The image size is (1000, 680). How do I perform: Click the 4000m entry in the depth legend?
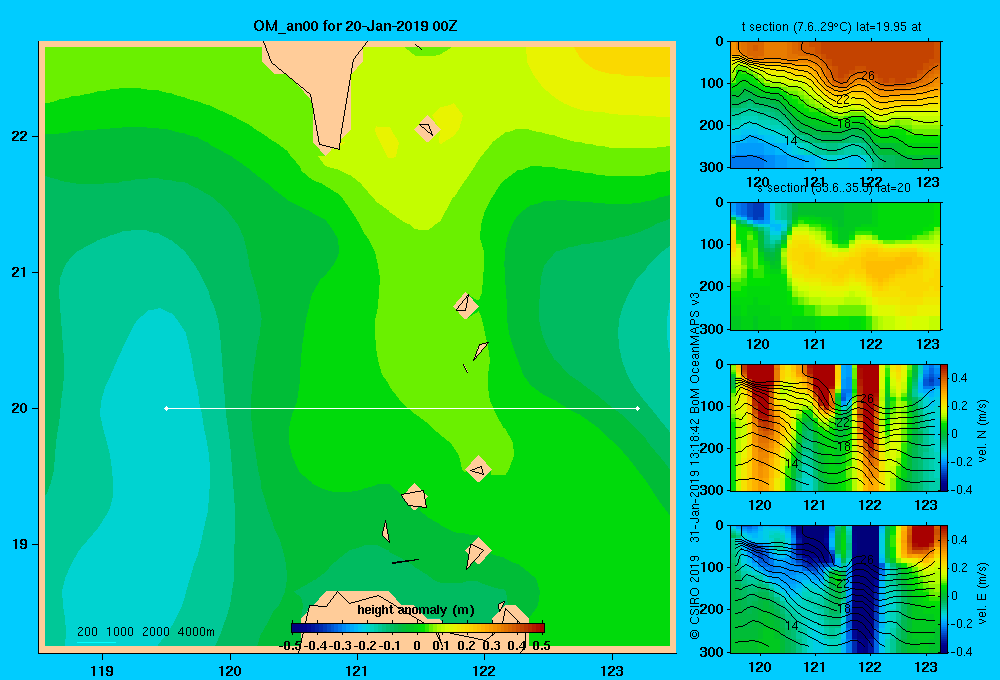coord(196,632)
